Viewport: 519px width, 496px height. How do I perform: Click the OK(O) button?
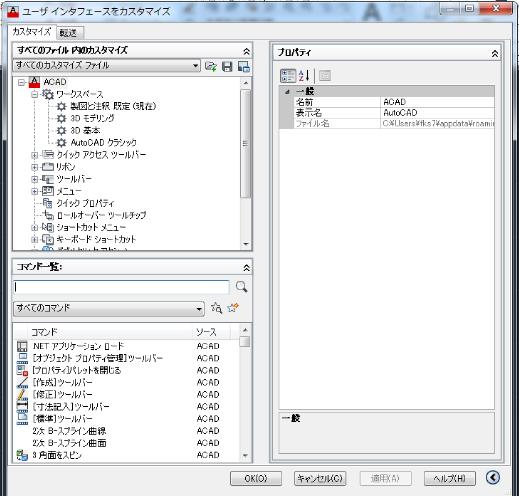click(x=256, y=478)
